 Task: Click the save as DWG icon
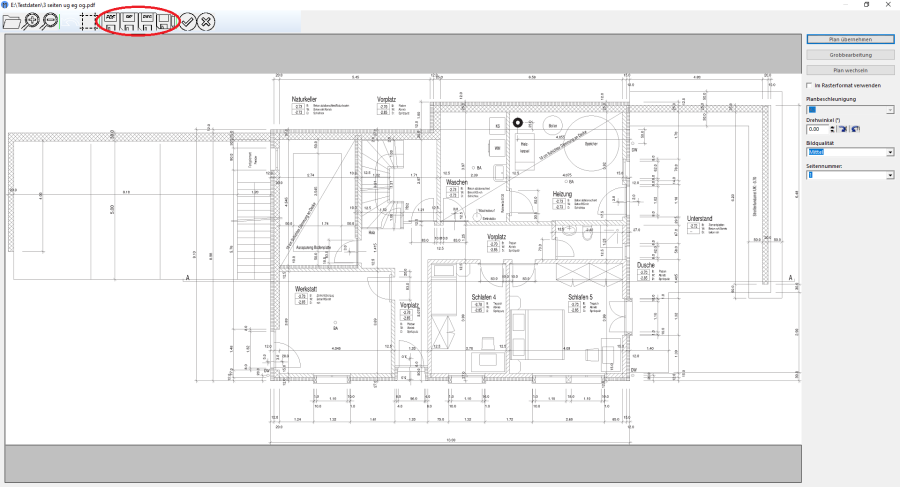click(148, 20)
